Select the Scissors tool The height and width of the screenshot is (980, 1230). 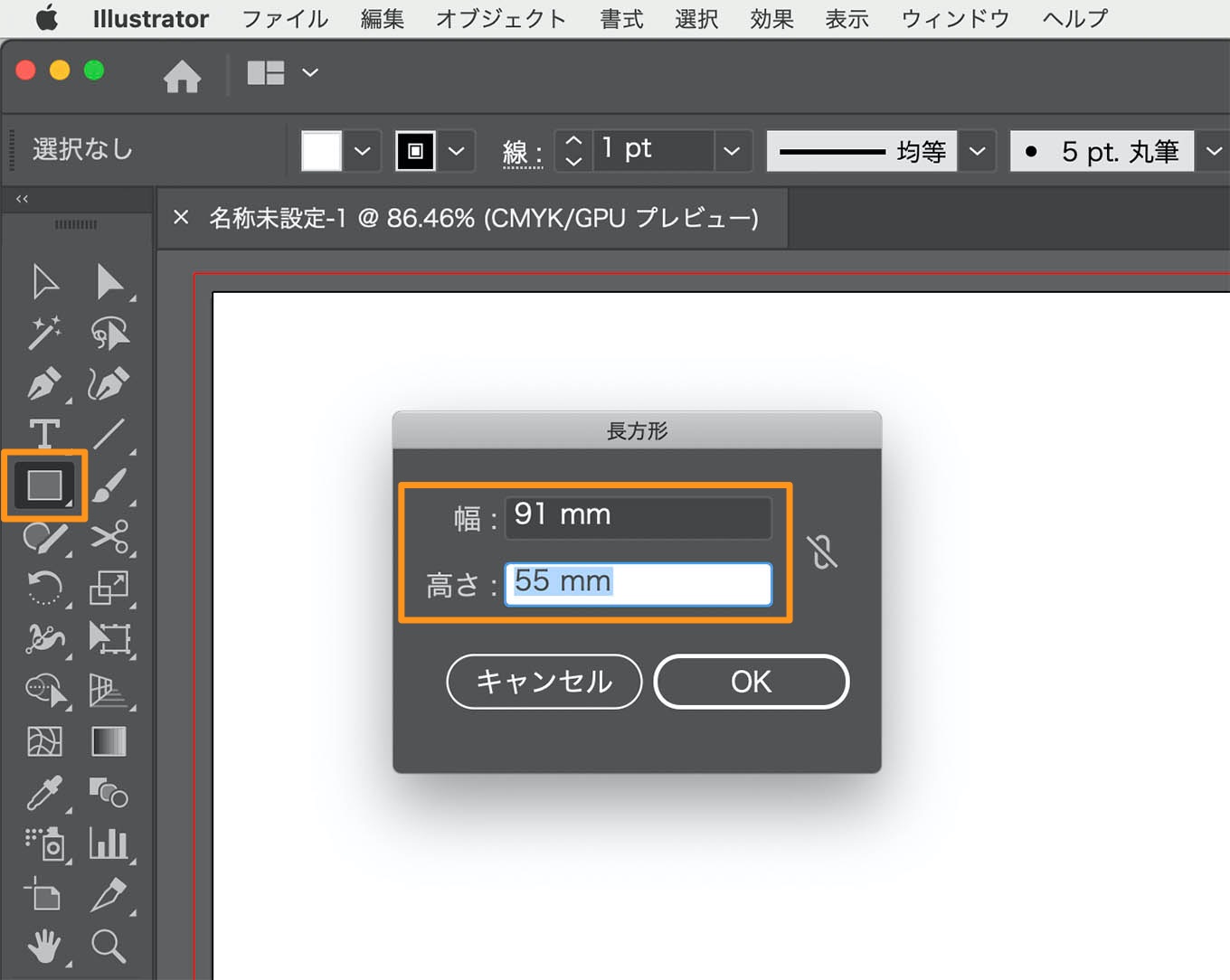(110, 537)
